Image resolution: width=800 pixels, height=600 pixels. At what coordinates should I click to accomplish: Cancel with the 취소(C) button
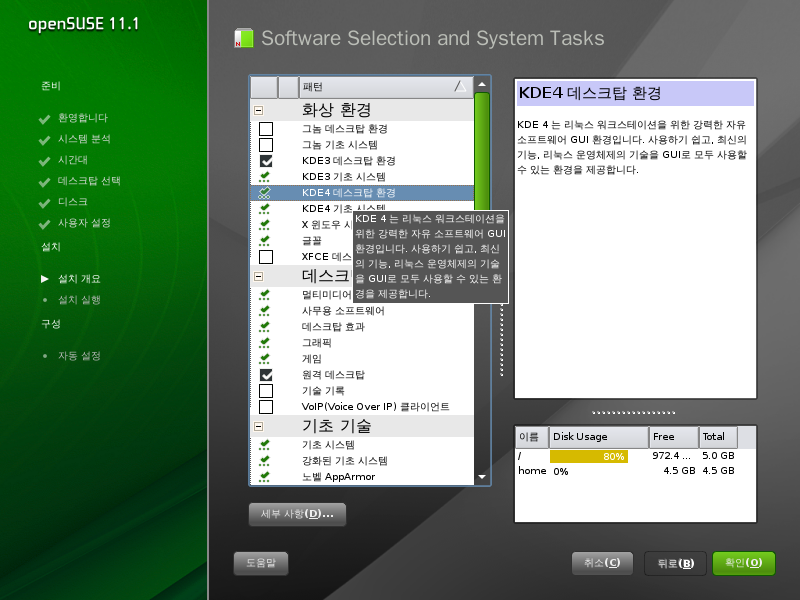click(x=602, y=563)
